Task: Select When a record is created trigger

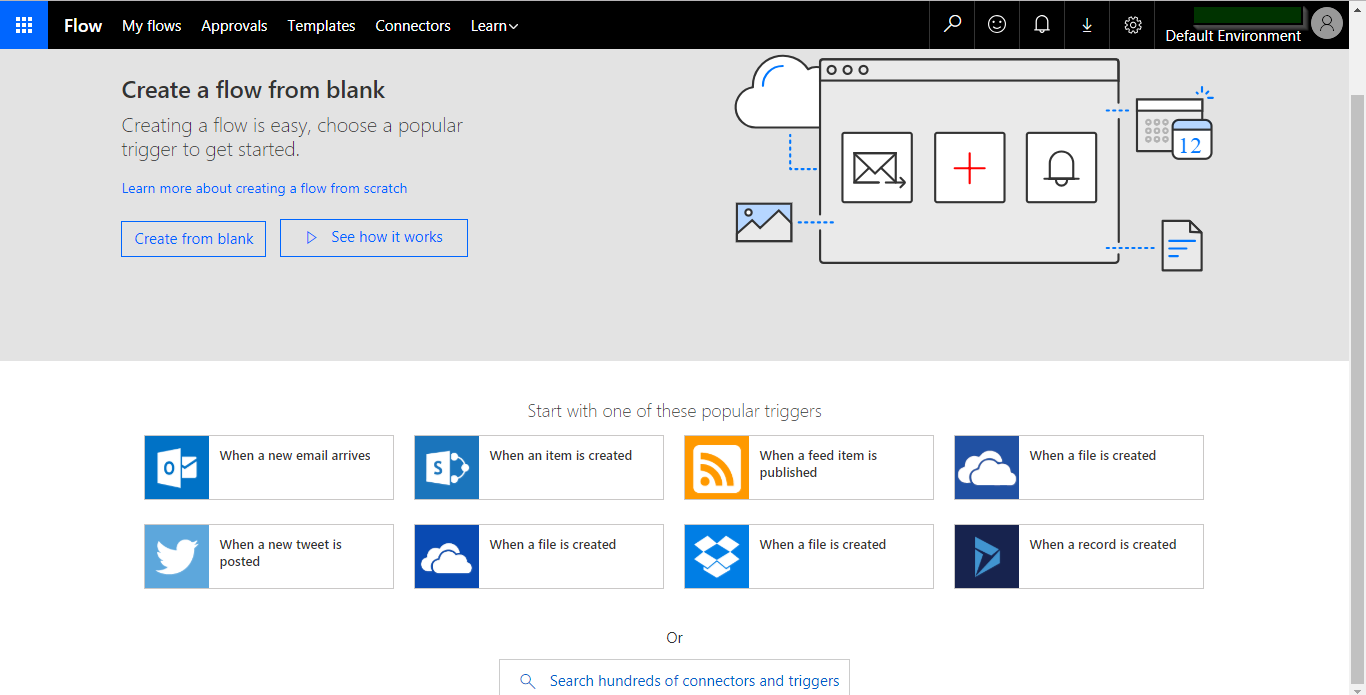Action: pos(1079,556)
